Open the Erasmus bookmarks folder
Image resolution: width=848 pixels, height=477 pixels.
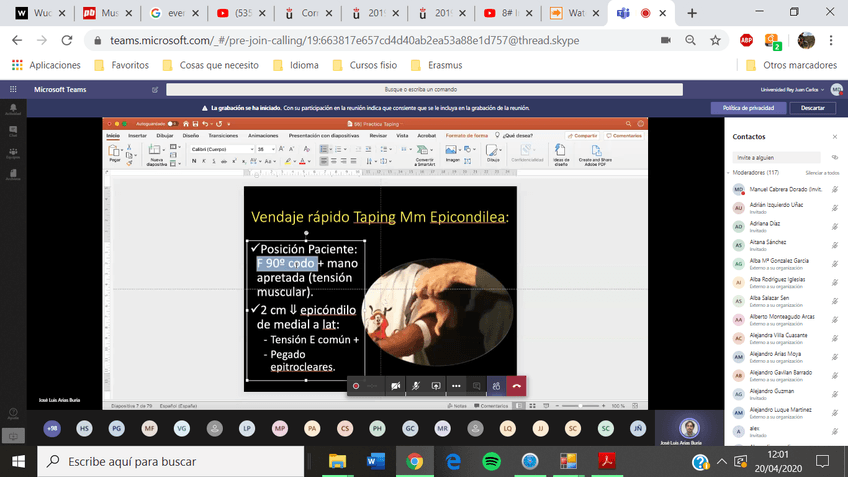coord(436,65)
